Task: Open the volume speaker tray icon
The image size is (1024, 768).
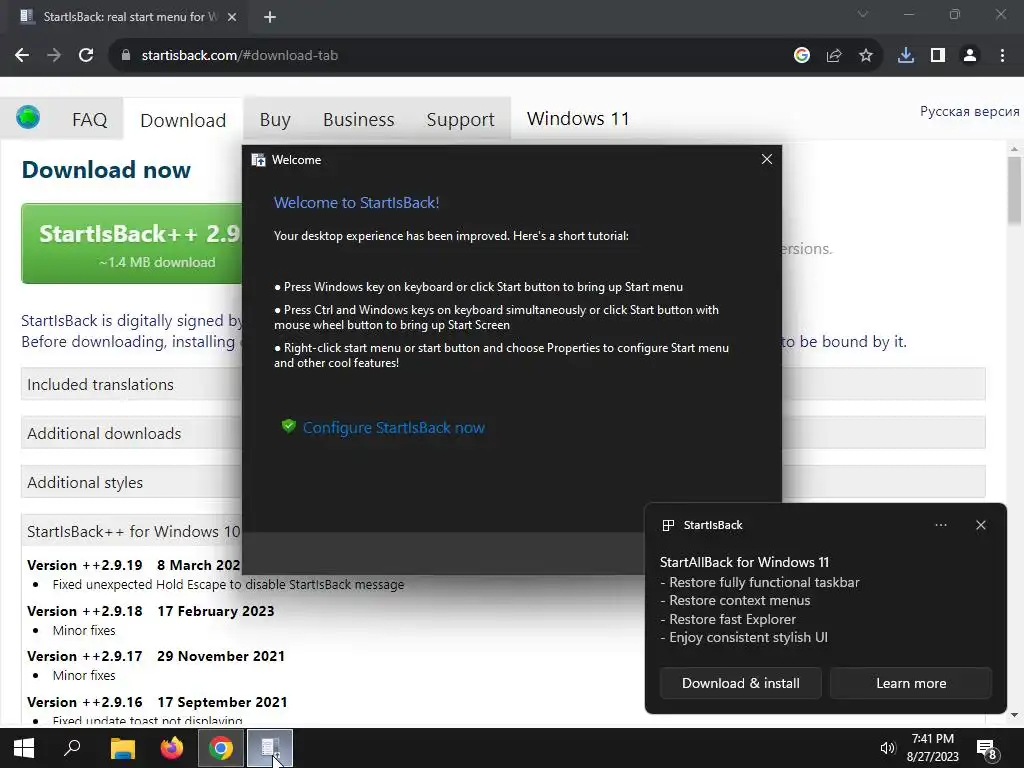Action: [x=887, y=748]
